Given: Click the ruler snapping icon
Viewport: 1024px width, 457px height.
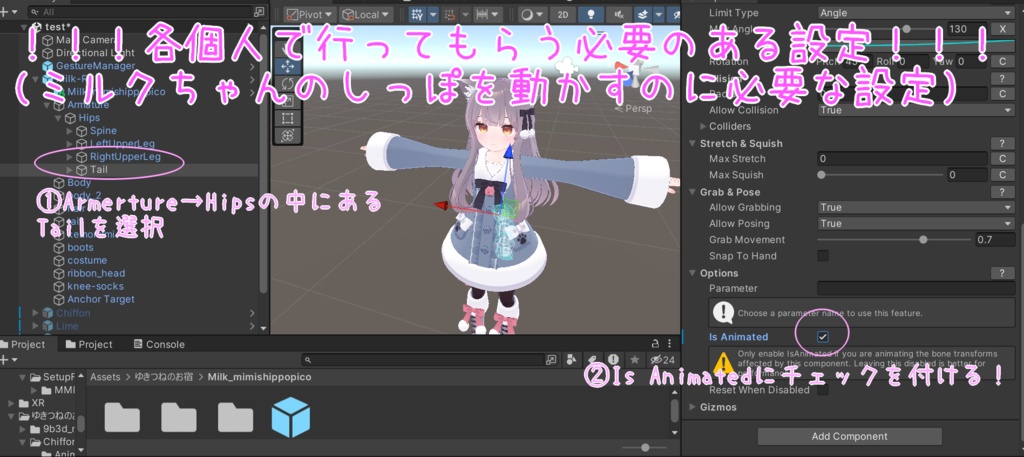Looking at the screenshot, I should pyautogui.click(x=483, y=14).
